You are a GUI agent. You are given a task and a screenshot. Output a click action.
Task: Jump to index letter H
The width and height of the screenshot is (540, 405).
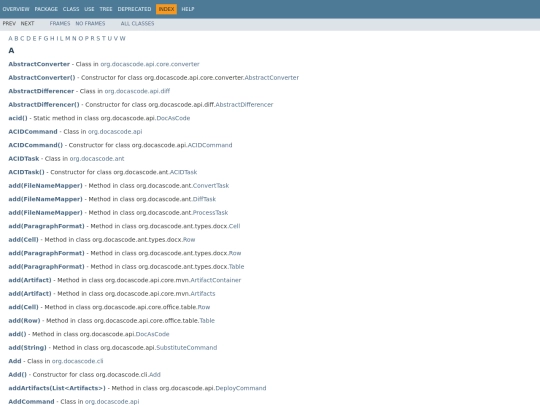(52, 38)
